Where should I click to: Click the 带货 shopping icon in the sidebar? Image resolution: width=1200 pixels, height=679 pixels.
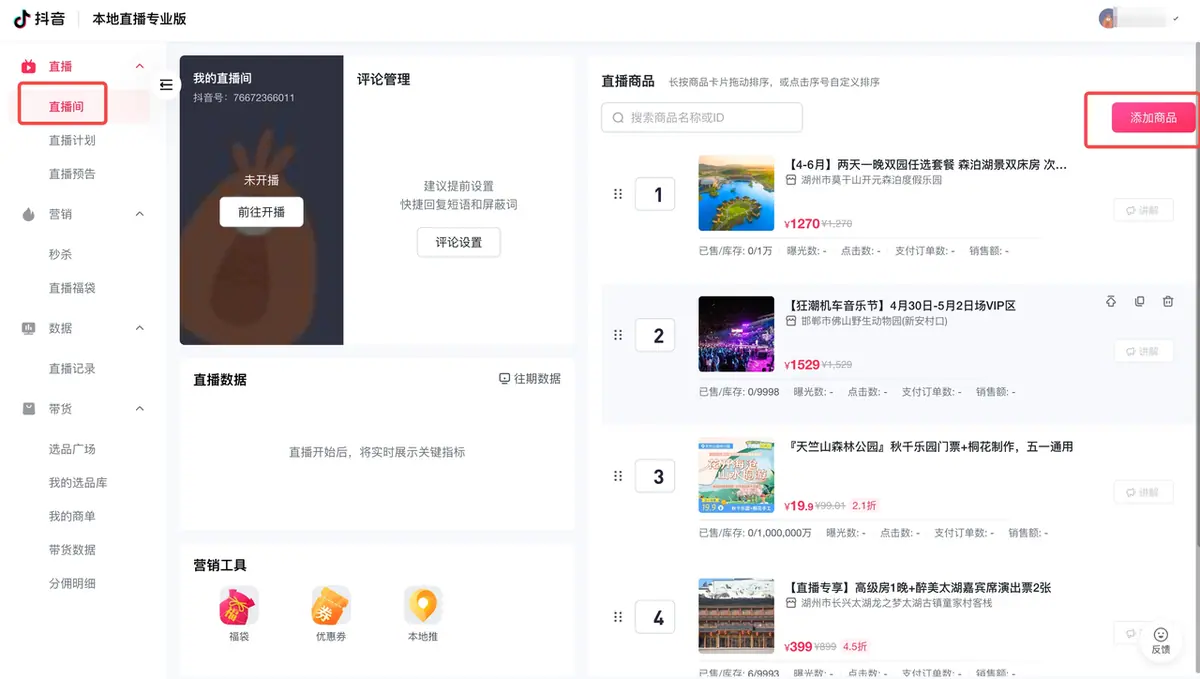click(x=29, y=409)
